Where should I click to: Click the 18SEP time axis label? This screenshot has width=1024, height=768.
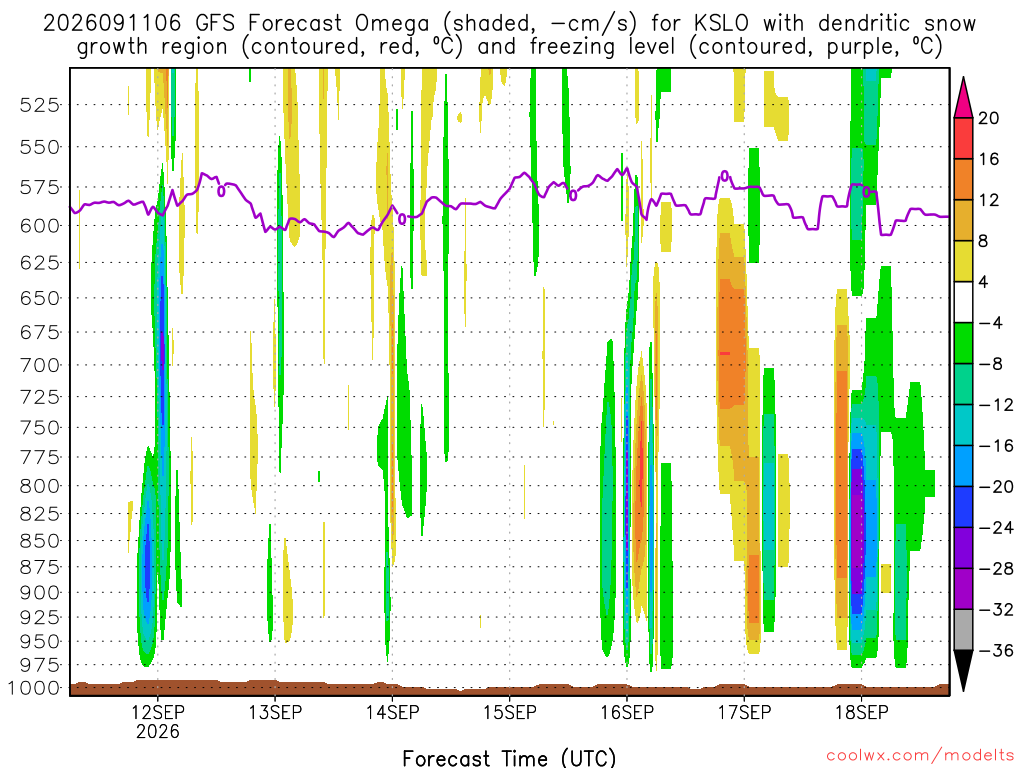(x=861, y=712)
